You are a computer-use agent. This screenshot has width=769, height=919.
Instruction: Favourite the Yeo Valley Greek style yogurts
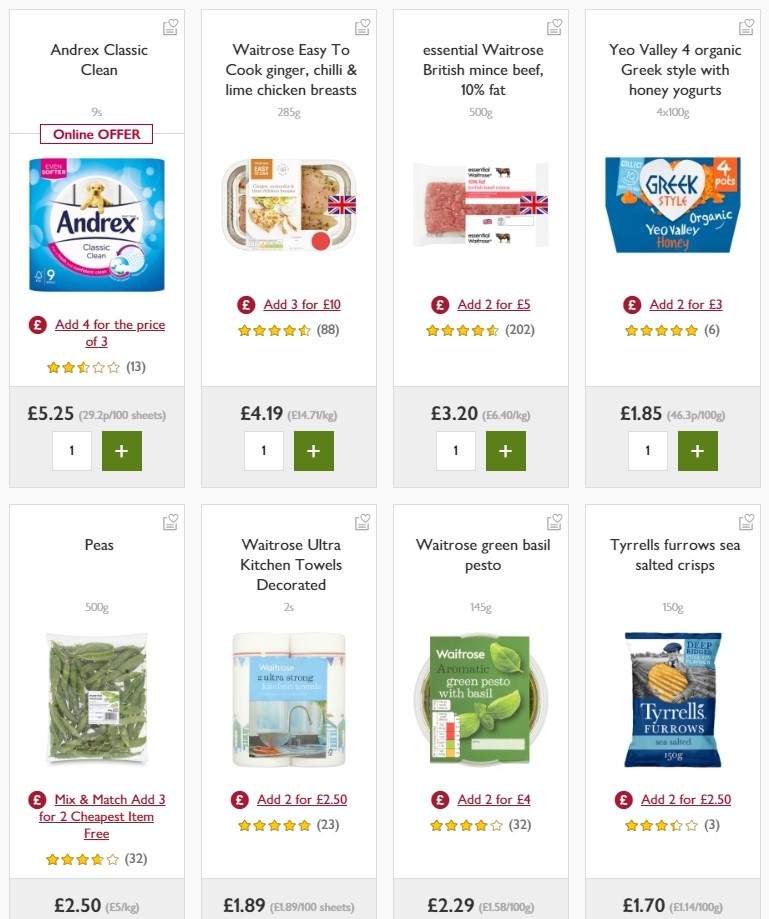746,28
